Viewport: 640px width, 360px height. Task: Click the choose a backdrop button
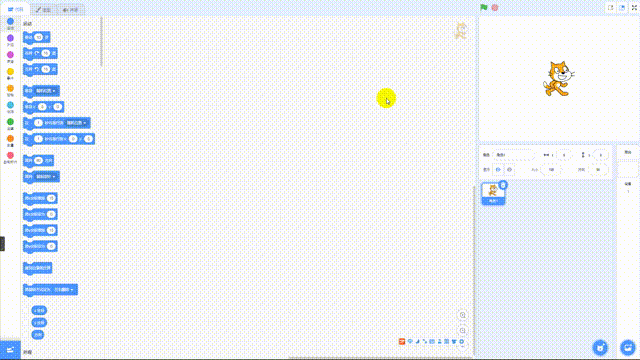coord(628,347)
